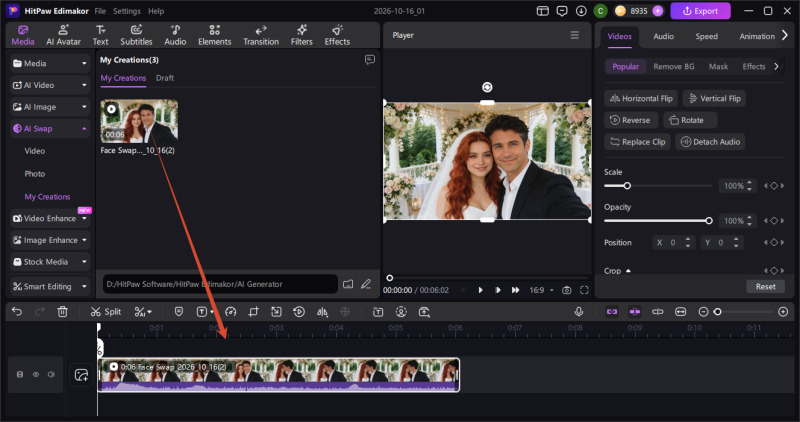The image size is (800, 422).
Task: Open the folder icon beside the file path
Action: [348, 284]
